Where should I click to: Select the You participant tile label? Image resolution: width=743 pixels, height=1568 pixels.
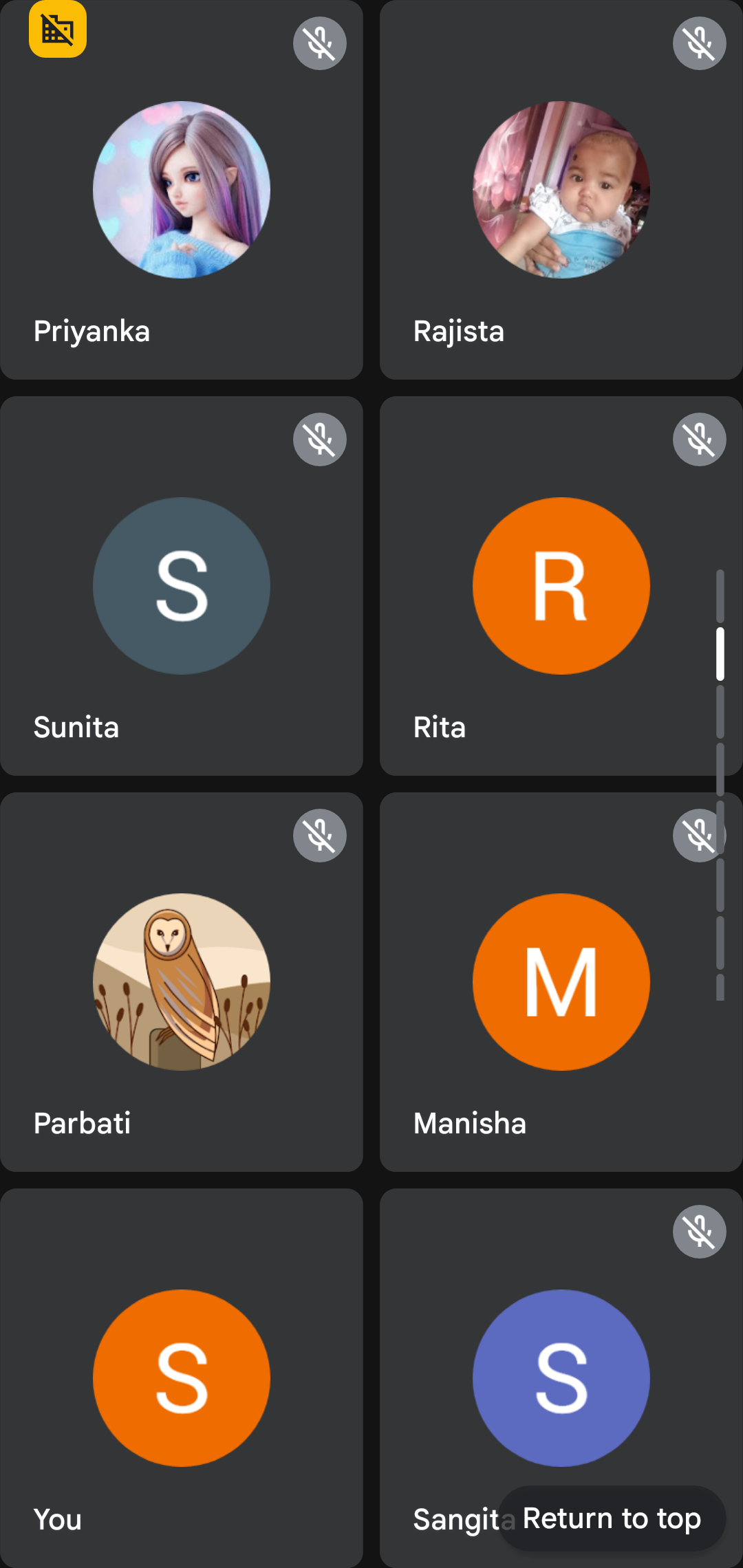58,1520
